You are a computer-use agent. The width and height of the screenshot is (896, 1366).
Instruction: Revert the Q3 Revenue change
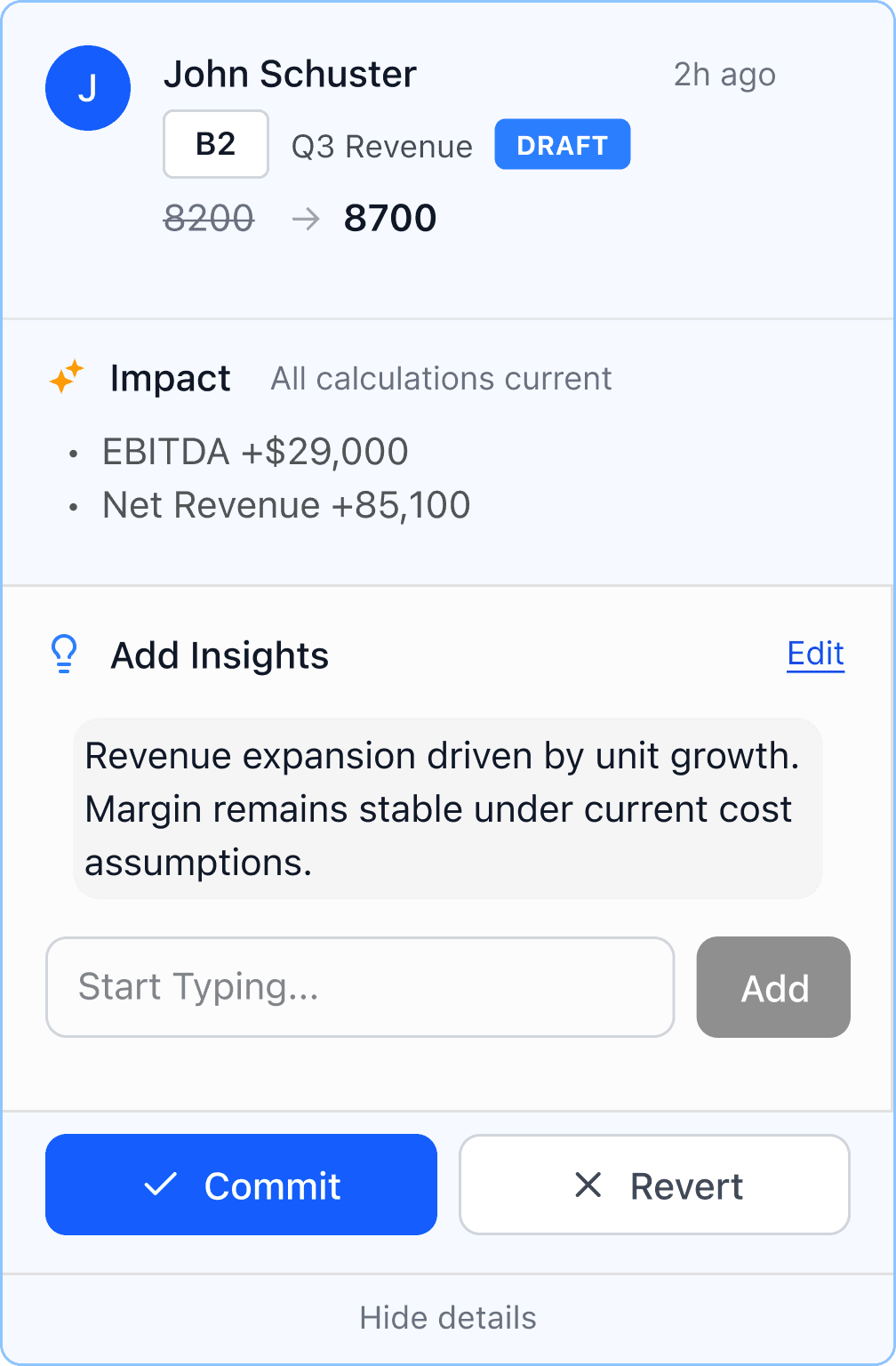coord(654,1185)
